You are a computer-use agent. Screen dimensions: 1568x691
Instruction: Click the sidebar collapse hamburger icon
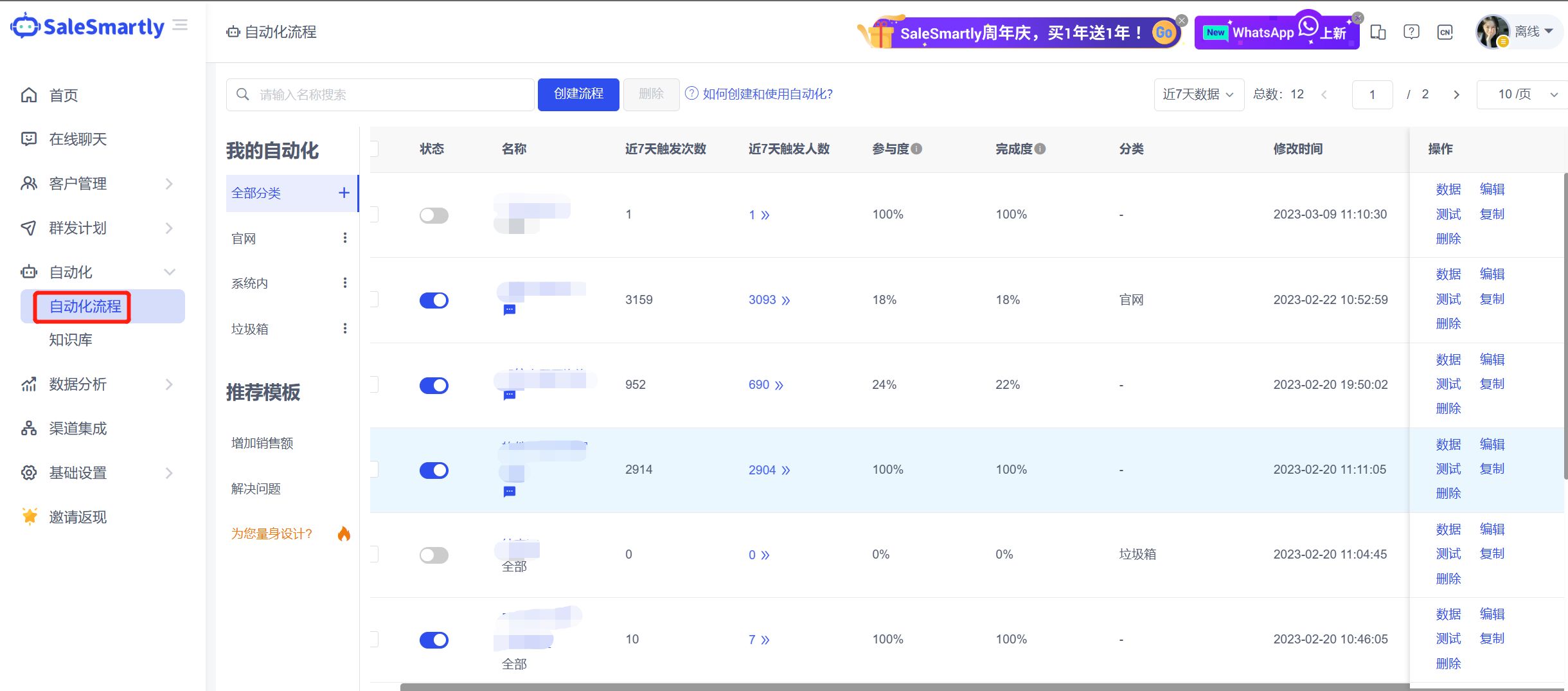[181, 25]
